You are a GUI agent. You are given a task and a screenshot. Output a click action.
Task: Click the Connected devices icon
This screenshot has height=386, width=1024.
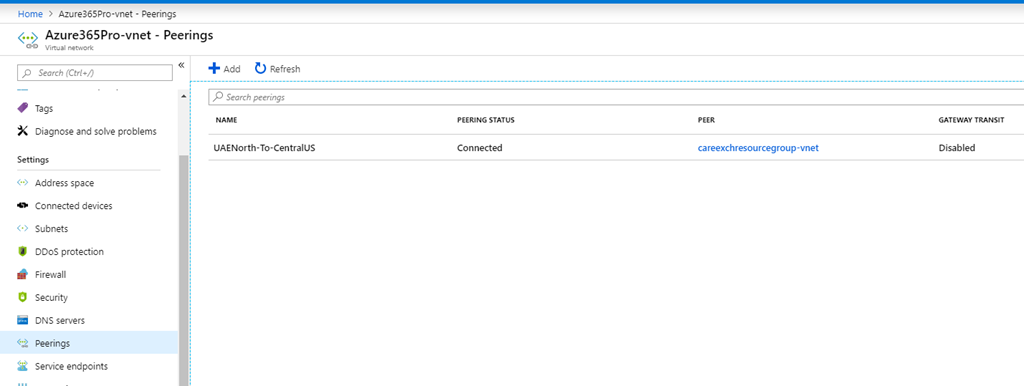(x=22, y=206)
